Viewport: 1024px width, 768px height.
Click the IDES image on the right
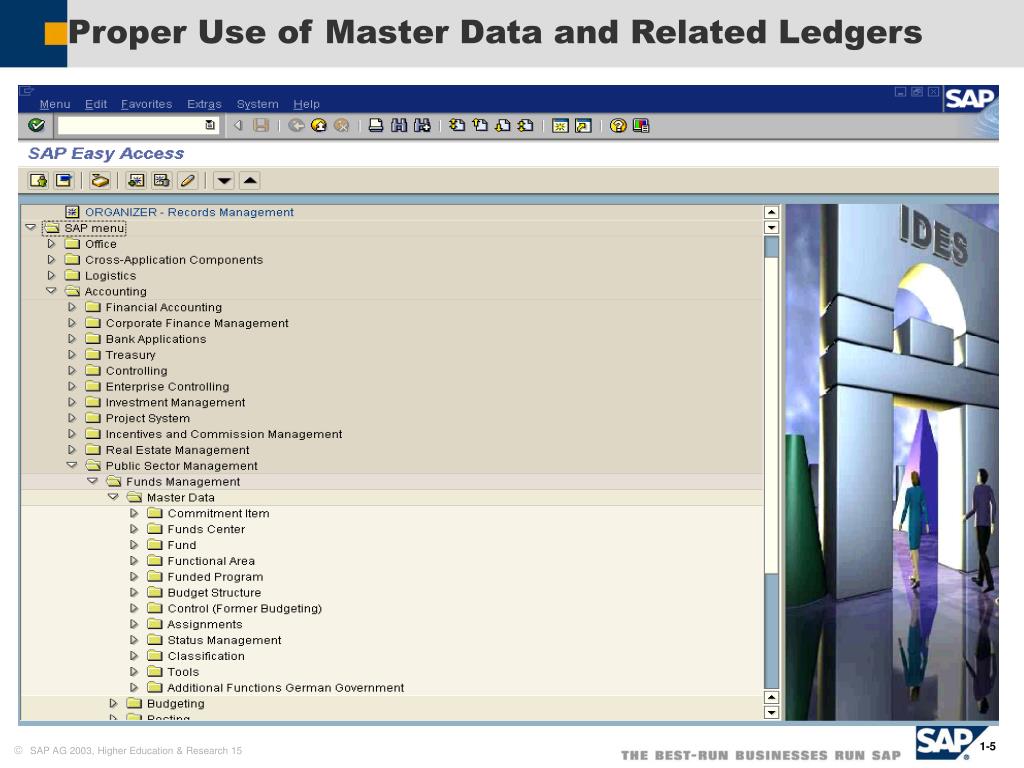point(891,462)
